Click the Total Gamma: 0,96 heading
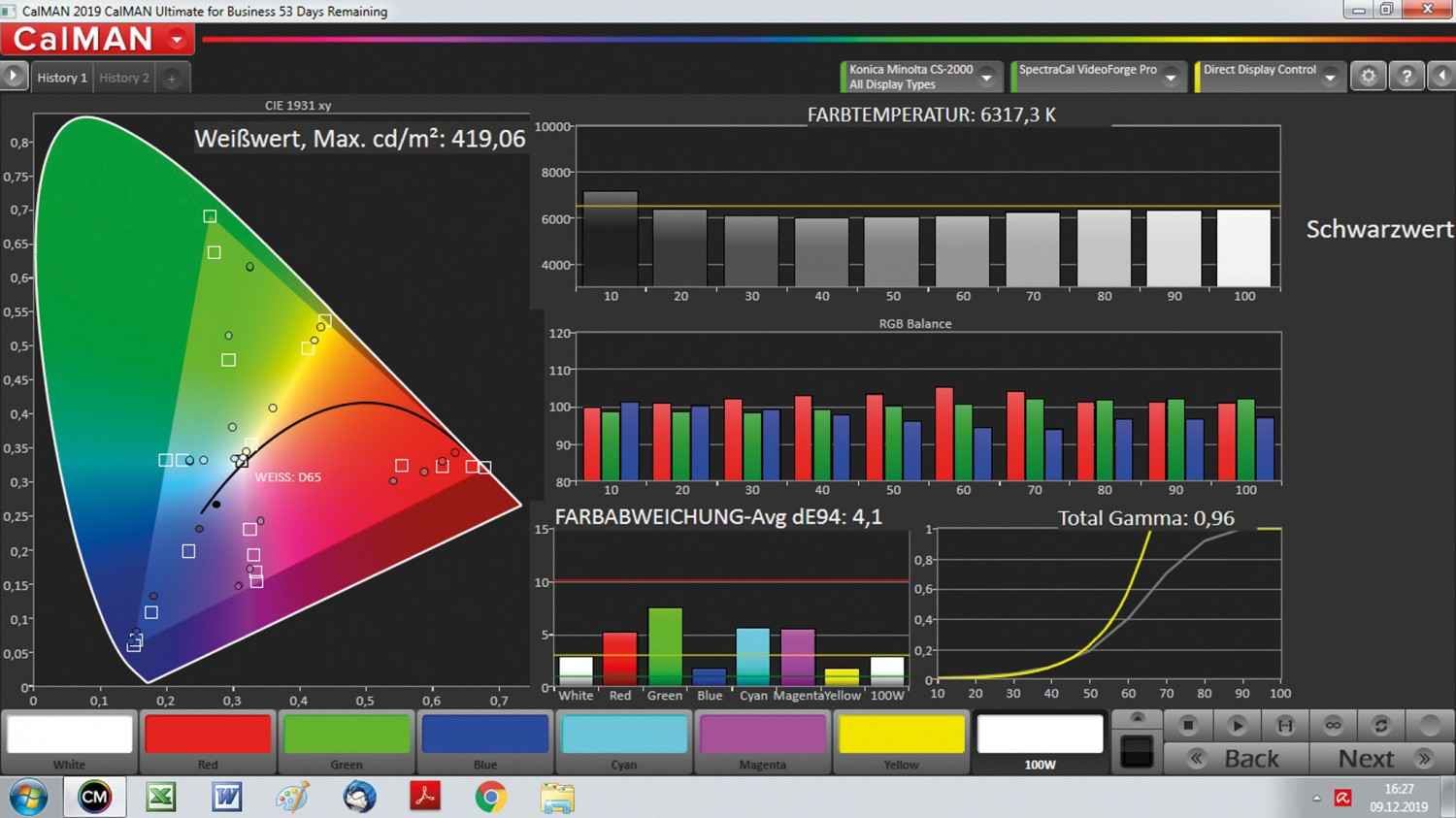The image size is (1456, 818). point(1146,518)
